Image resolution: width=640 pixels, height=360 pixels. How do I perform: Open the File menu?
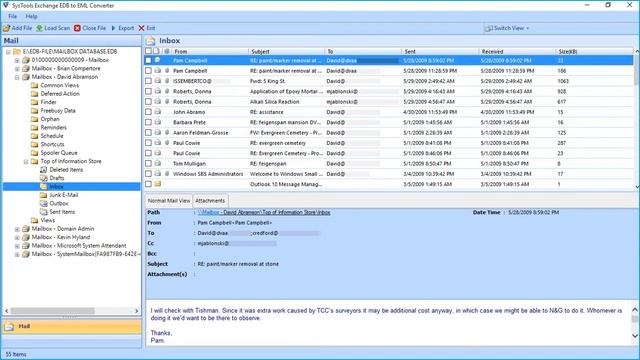point(13,16)
